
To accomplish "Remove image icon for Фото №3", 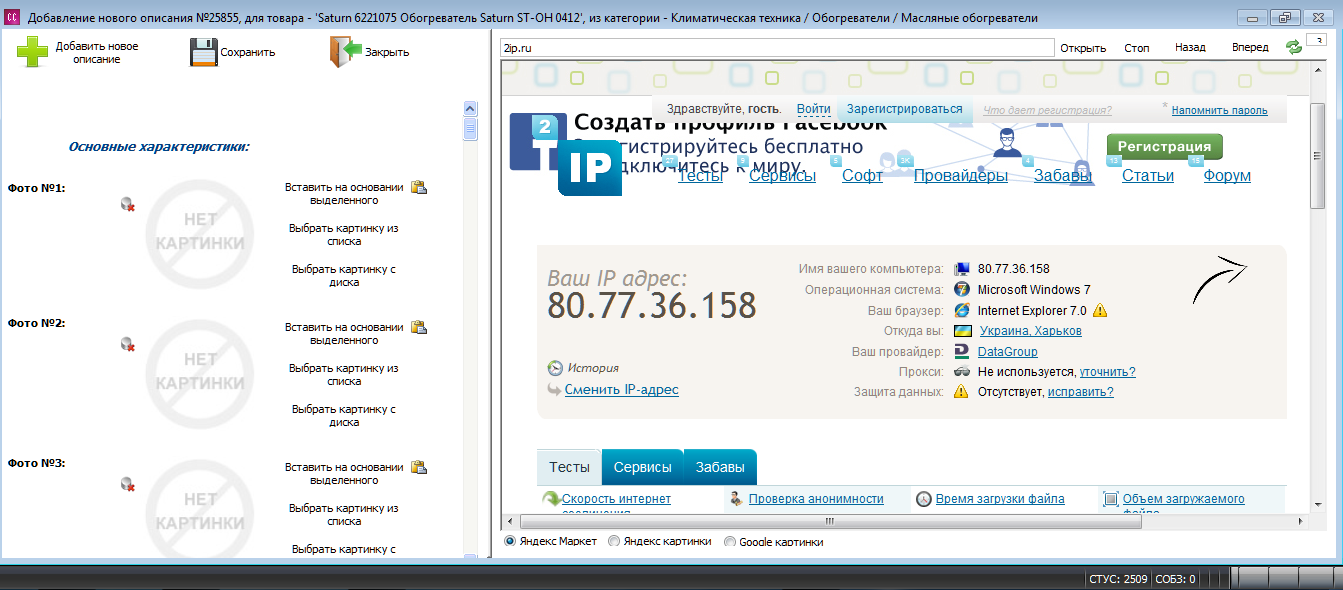I will click(127, 484).
